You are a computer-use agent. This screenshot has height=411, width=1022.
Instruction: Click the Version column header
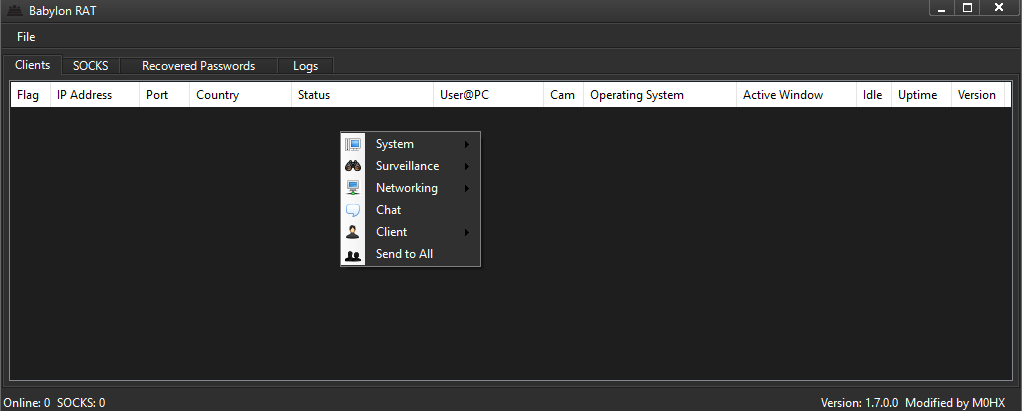[x=978, y=95]
